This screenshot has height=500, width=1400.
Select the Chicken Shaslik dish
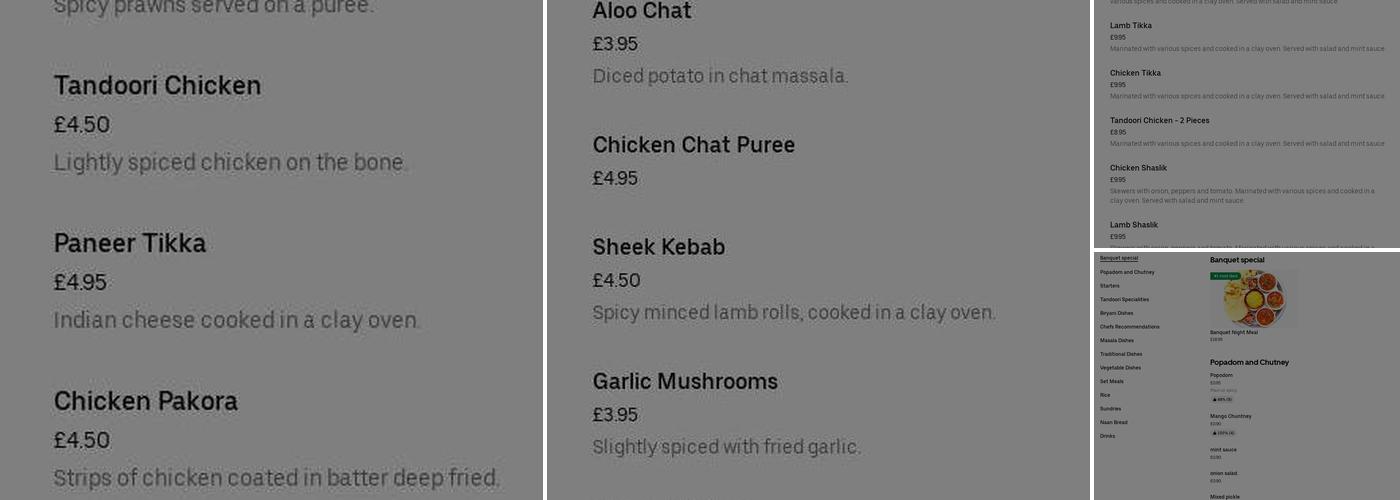point(1138,168)
